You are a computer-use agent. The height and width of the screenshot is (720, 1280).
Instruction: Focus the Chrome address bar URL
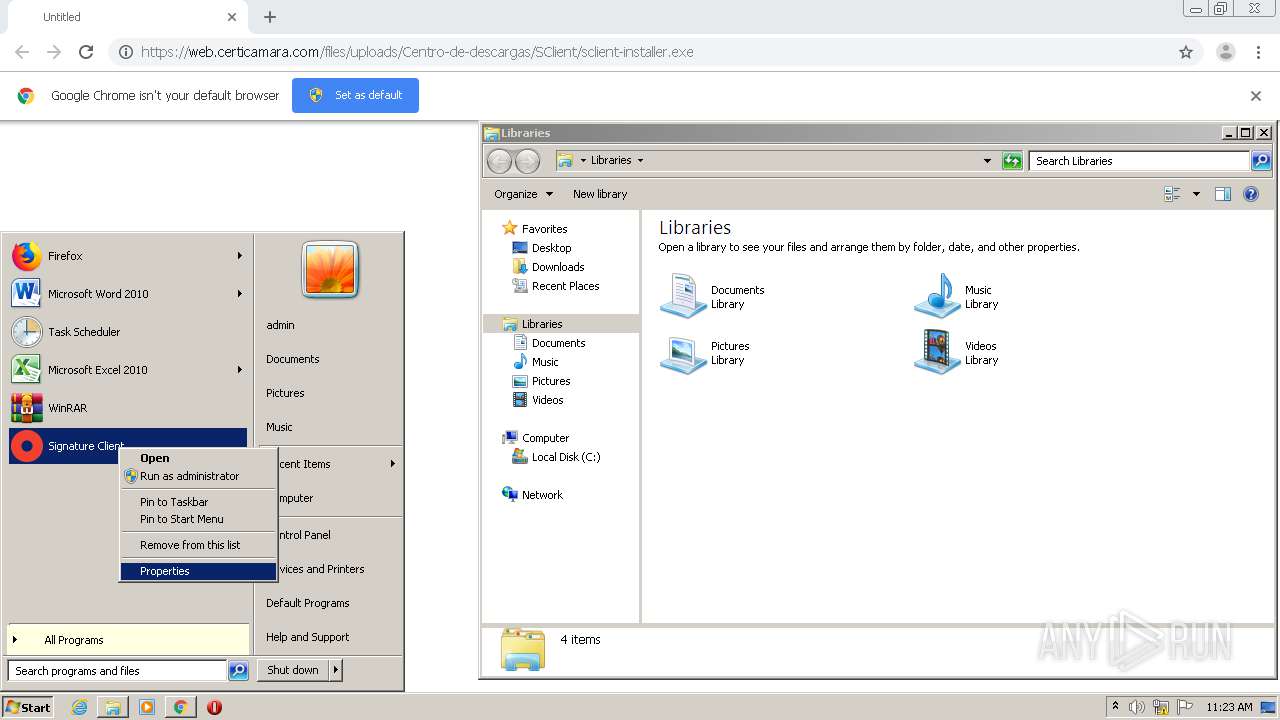(x=417, y=52)
